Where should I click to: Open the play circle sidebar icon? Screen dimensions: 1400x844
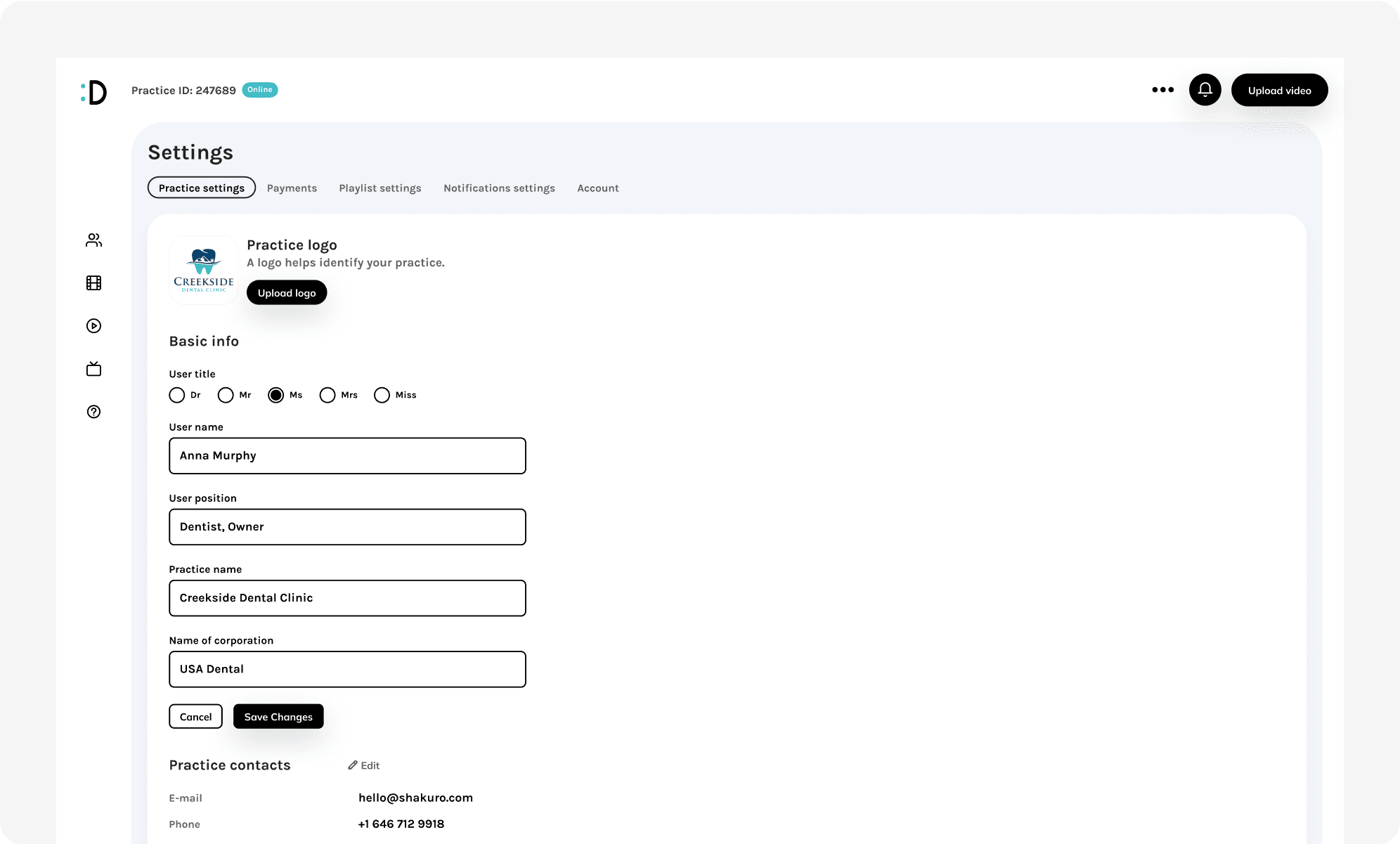click(x=93, y=326)
